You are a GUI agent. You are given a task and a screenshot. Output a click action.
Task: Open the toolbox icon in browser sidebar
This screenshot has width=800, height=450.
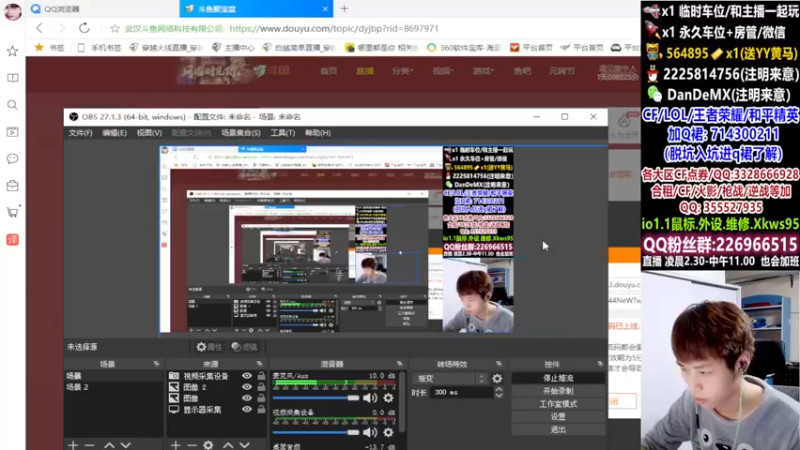pos(12,186)
